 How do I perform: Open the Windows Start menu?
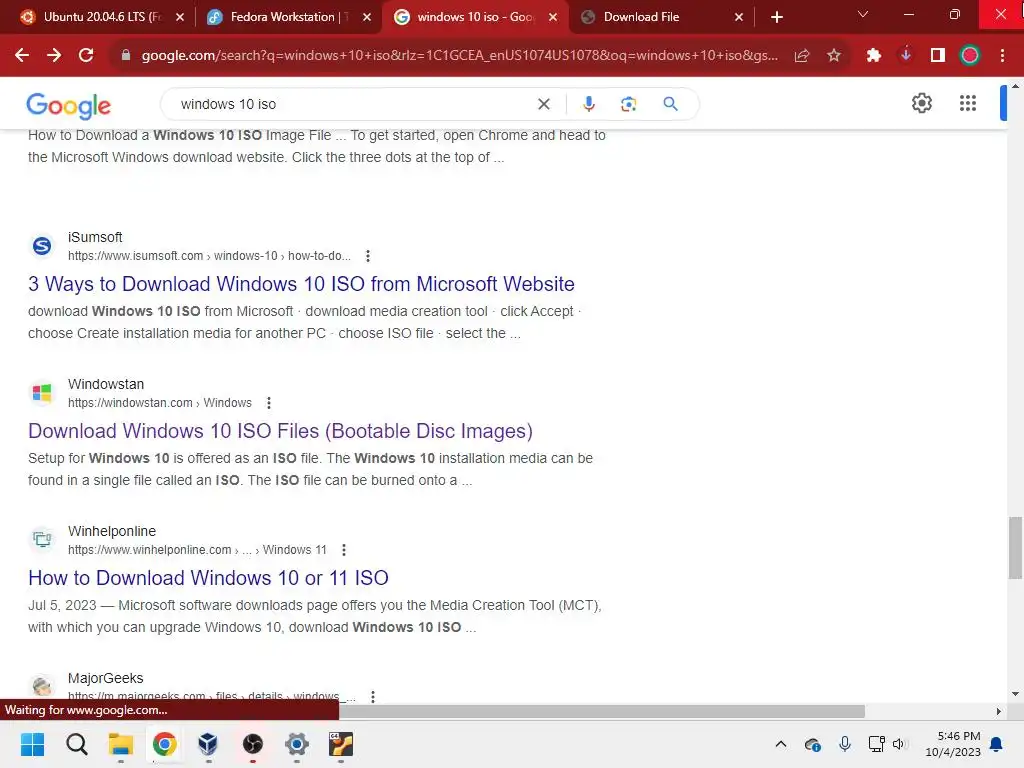point(32,744)
